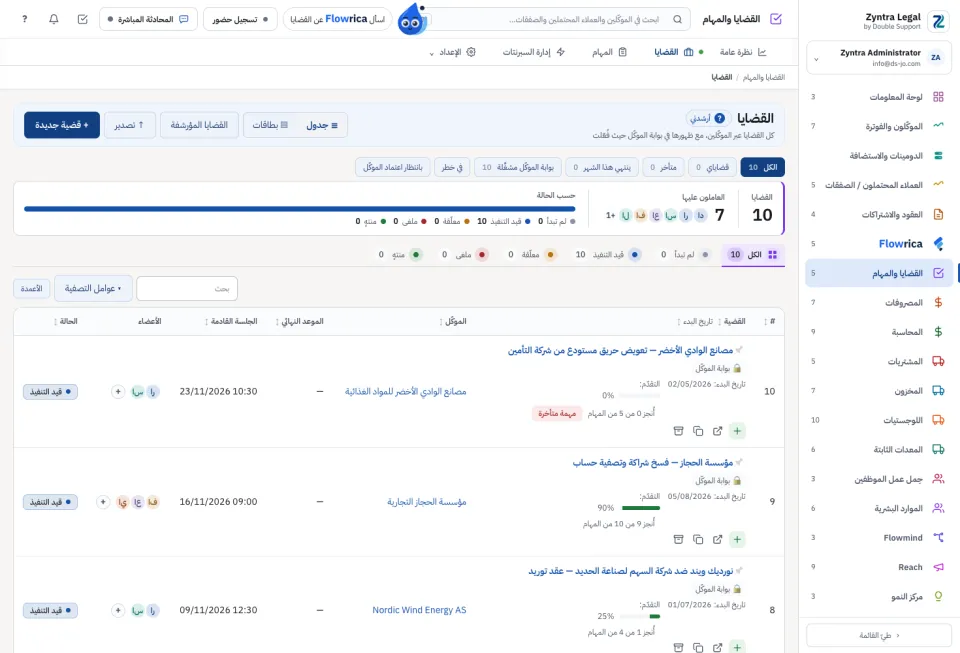Toggle ينتهي هذا الشهر filter chip
This screenshot has height=653, width=960.
pyautogui.click(x=602, y=167)
